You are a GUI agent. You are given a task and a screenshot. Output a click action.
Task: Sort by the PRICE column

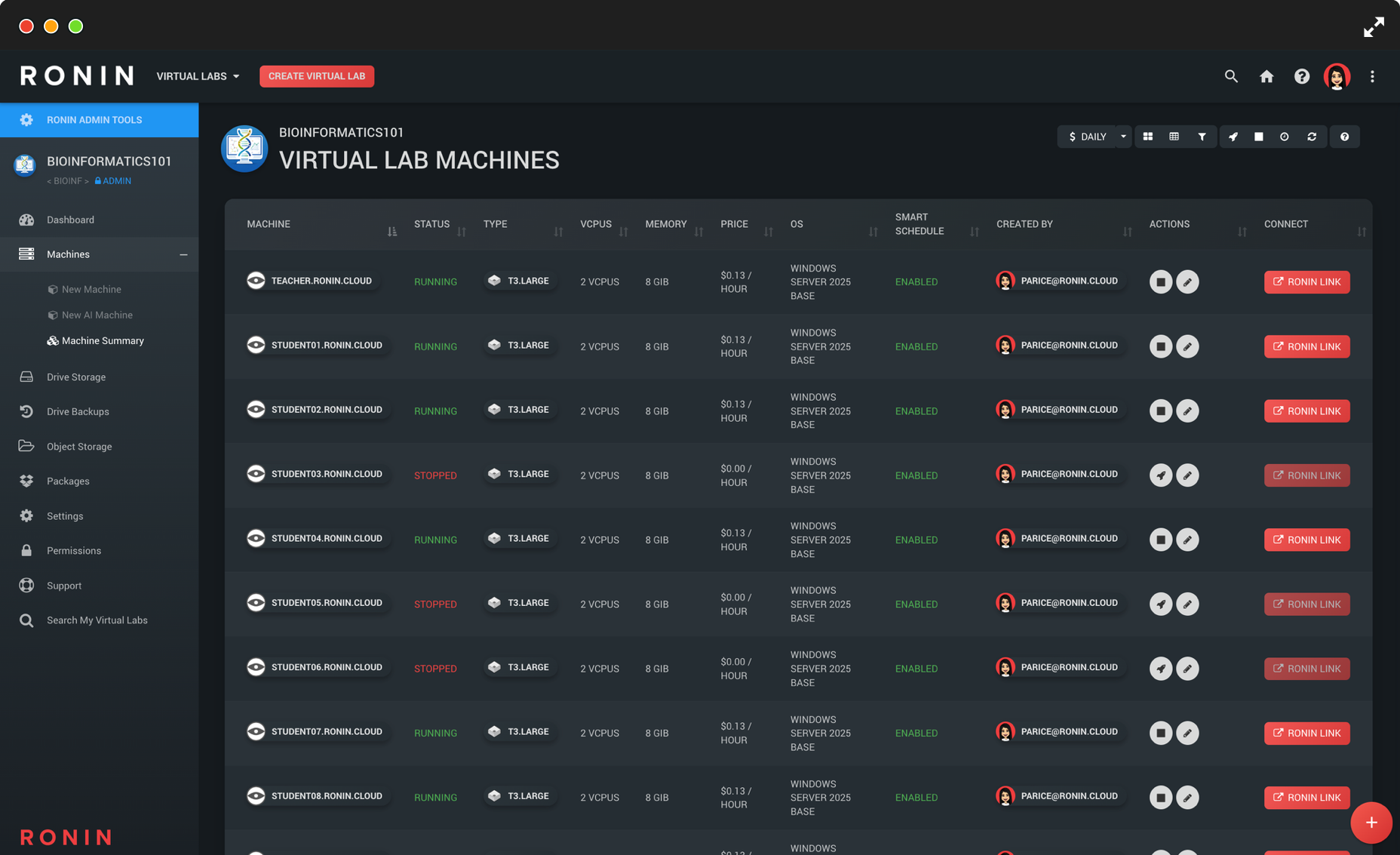click(x=768, y=232)
